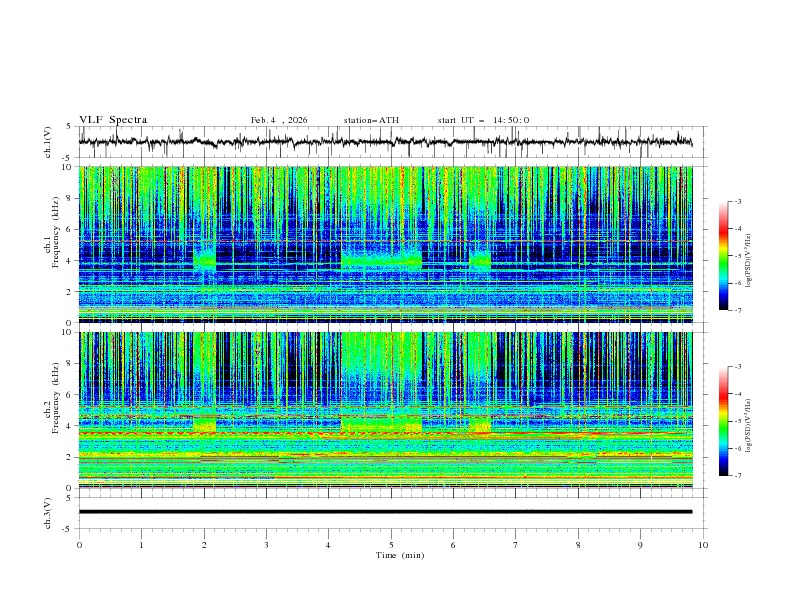
Task: Click the "2" kHz tick of ch.1 spectrogram
Action: [70, 291]
